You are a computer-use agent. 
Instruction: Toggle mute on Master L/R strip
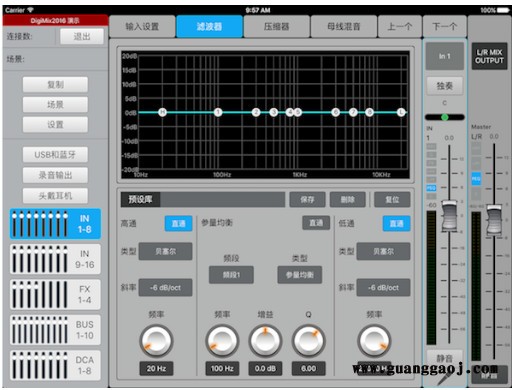click(489, 375)
